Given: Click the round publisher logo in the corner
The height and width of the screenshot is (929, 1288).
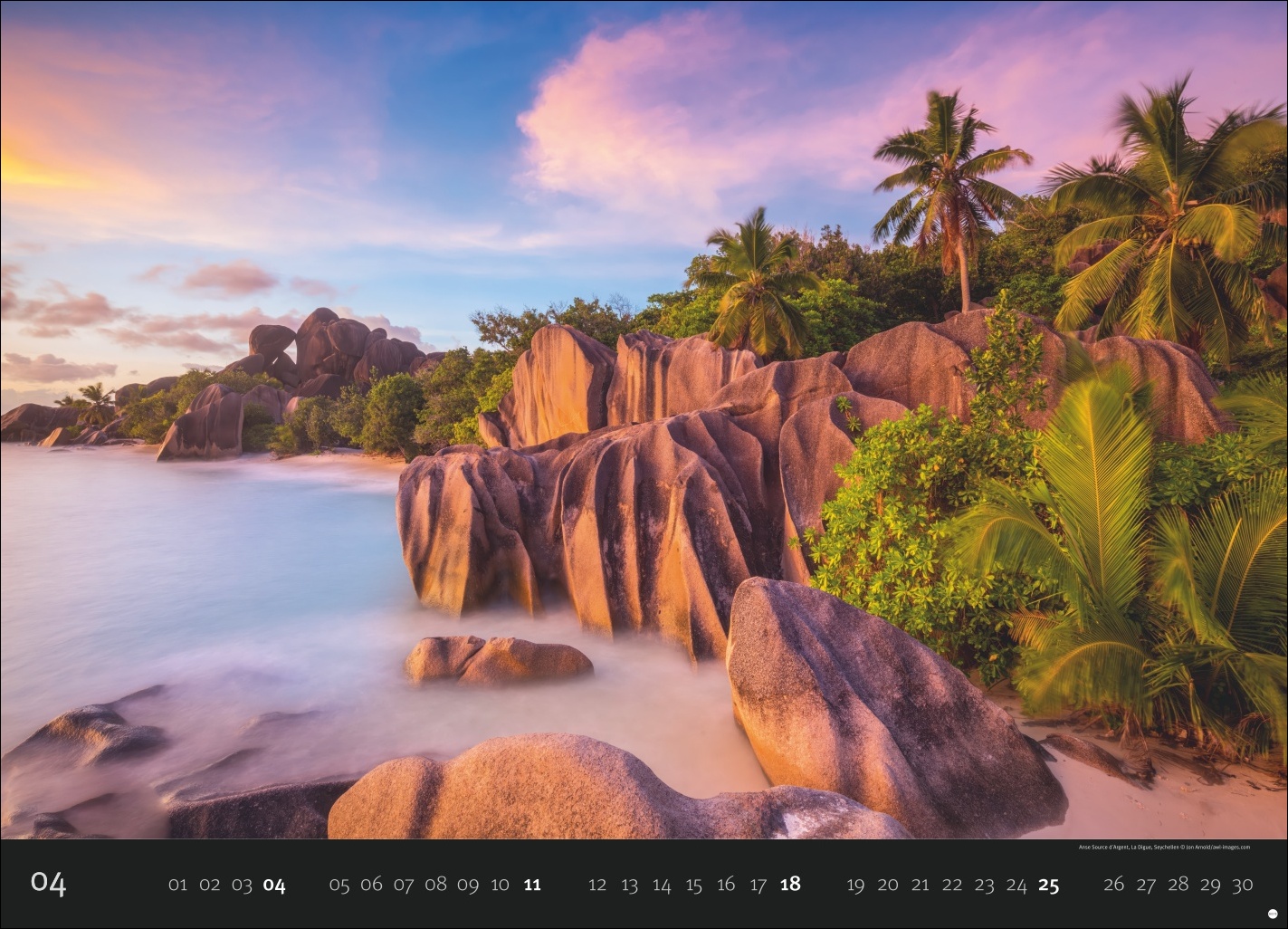Looking at the screenshot, I should (1273, 915).
